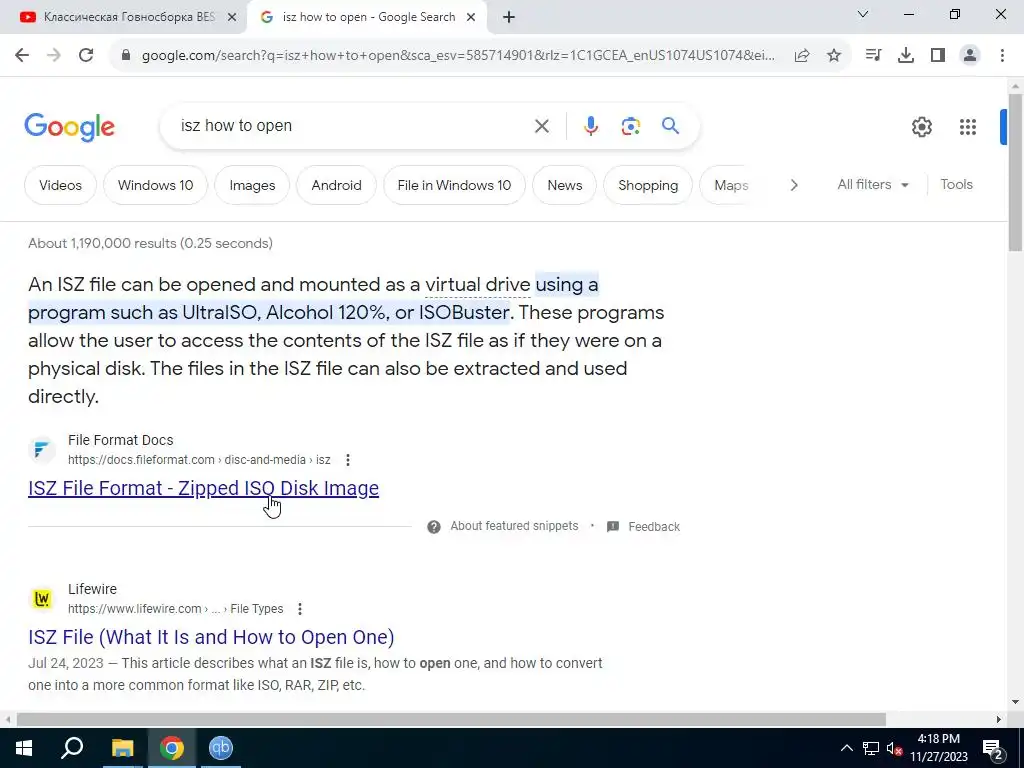The image size is (1024, 768).
Task: Clear the search box with X
Action: pos(541,126)
